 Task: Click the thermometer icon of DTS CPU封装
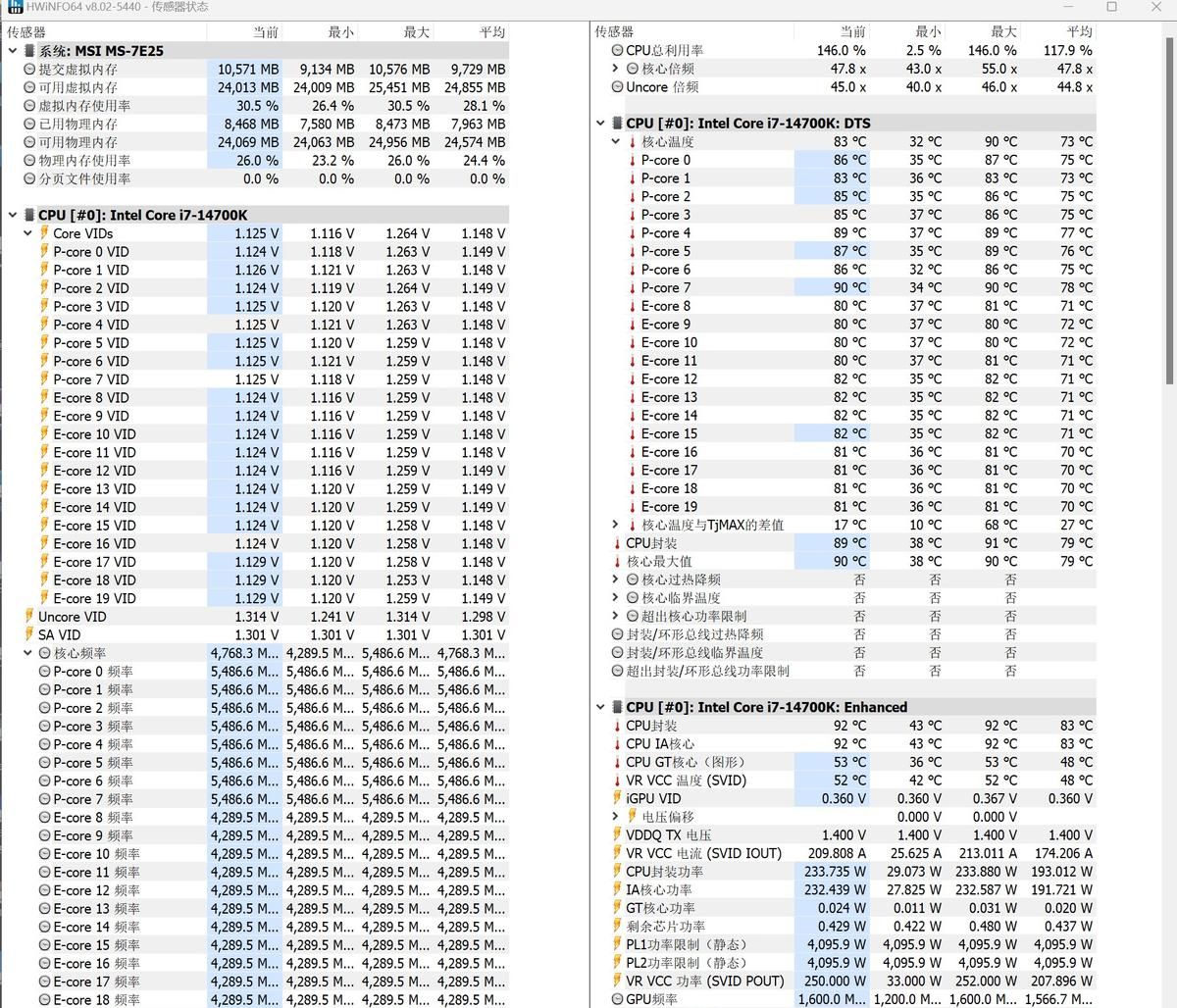point(617,543)
